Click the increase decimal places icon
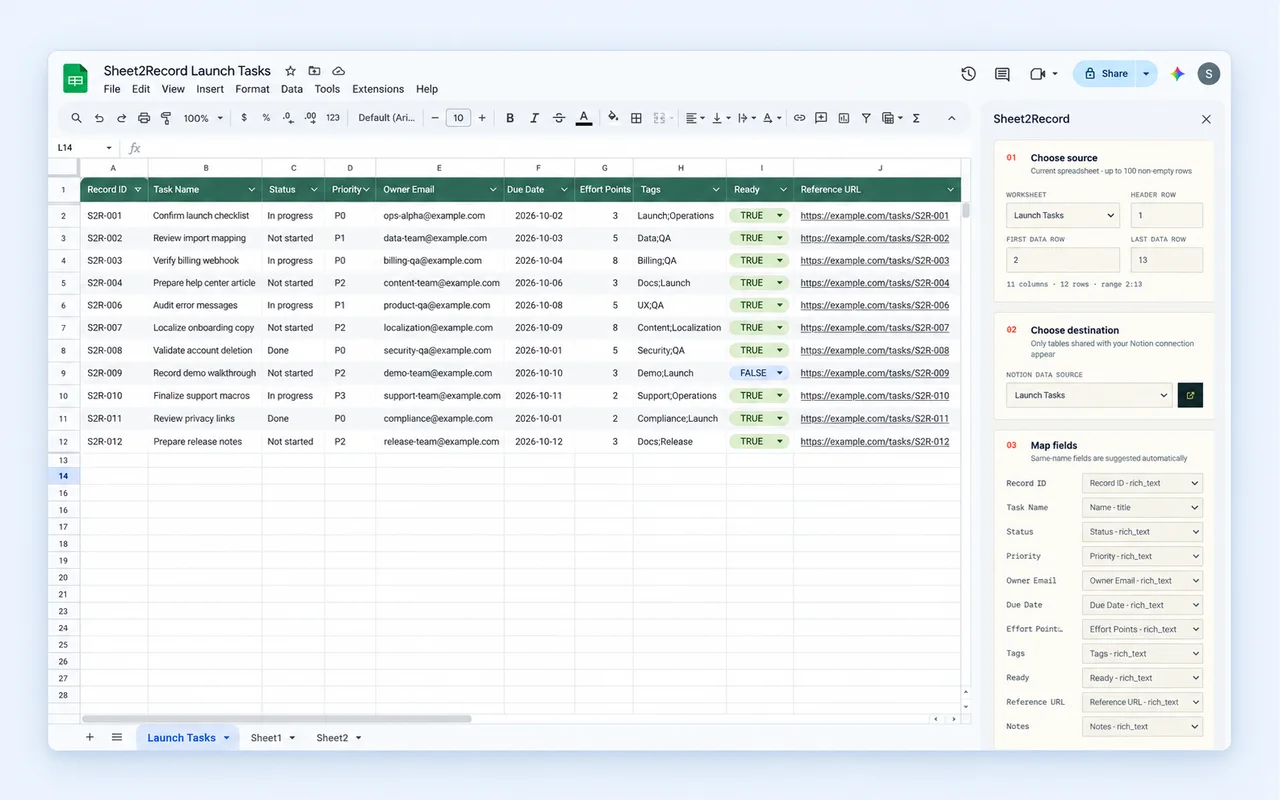1280x800 pixels. [310, 118]
